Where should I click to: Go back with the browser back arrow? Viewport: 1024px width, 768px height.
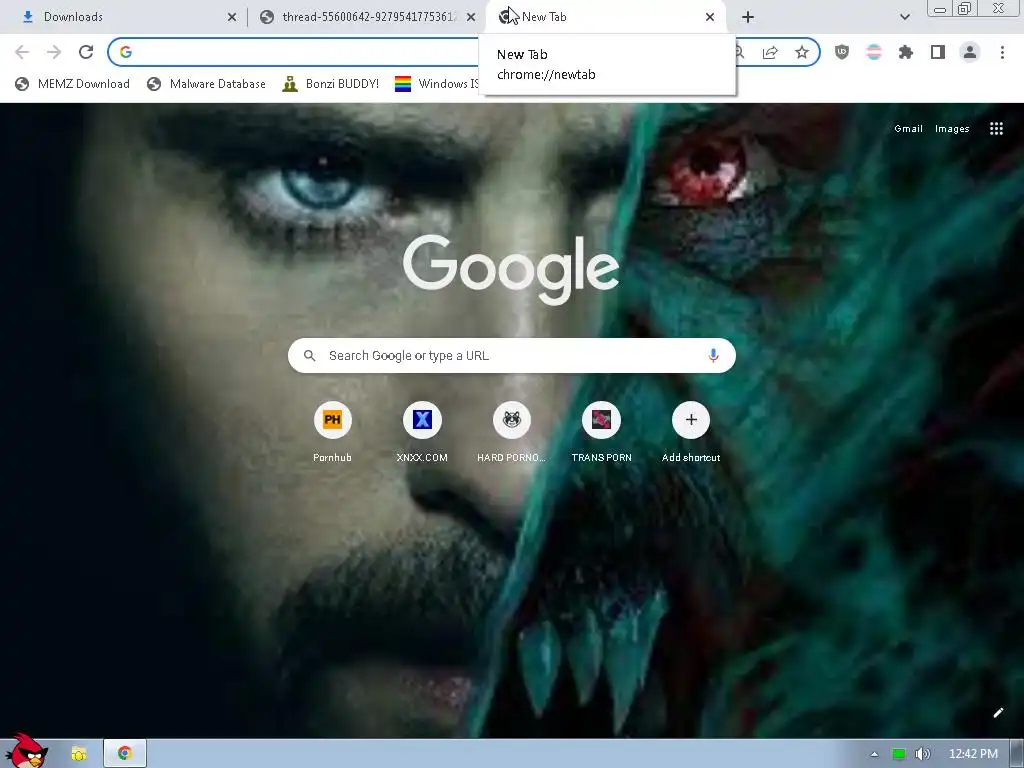point(22,52)
